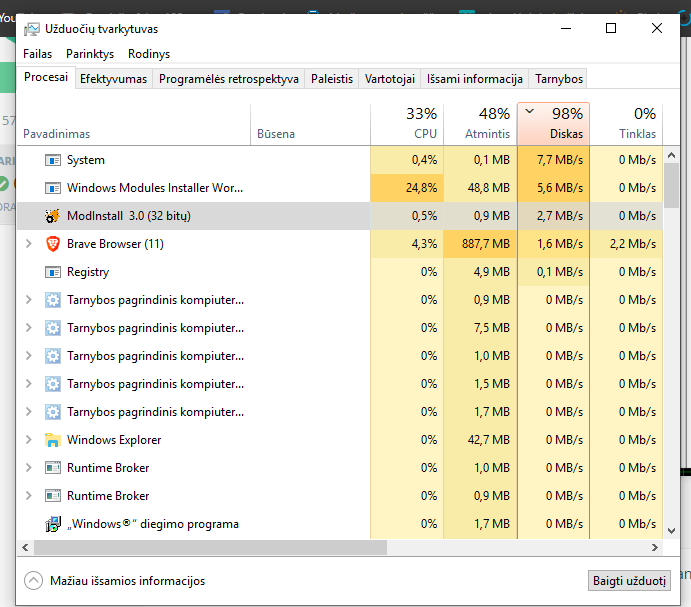The width and height of the screenshot is (691, 607).
Task: Click the Baigti užduotį button
Action: tap(629, 581)
